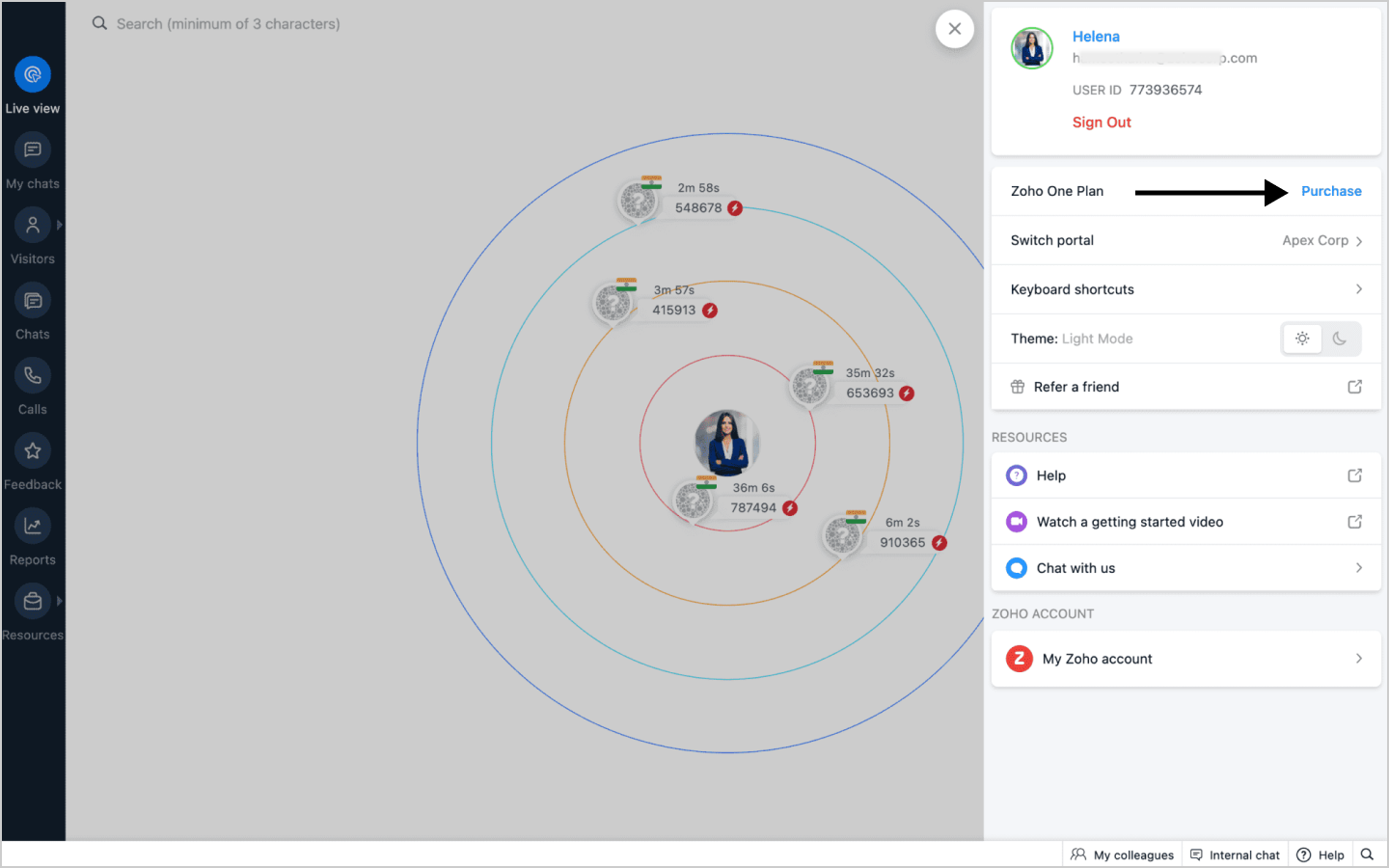Open the Chats history icon
This screenshot has width=1389, height=868.
[x=33, y=300]
